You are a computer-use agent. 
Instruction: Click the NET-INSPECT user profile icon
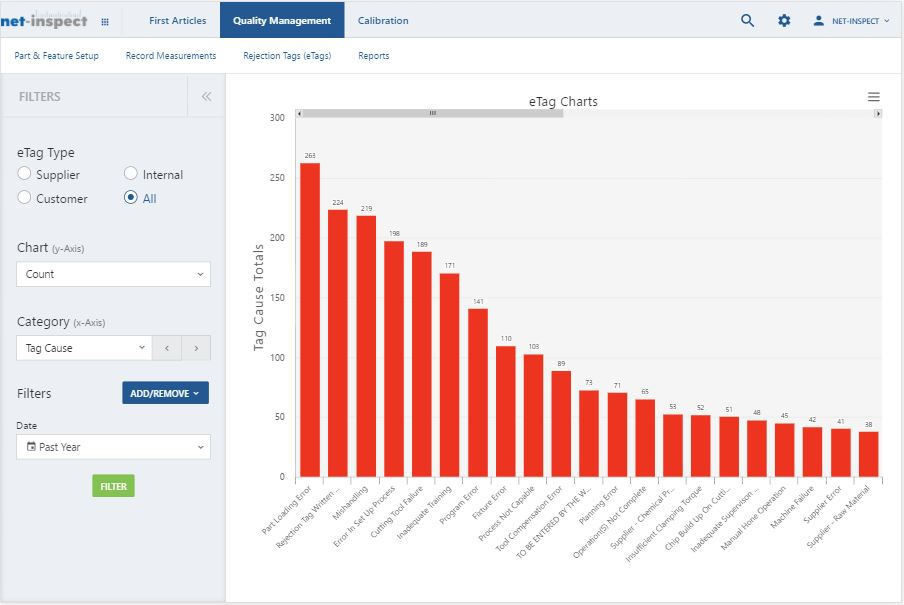pos(822,20)
